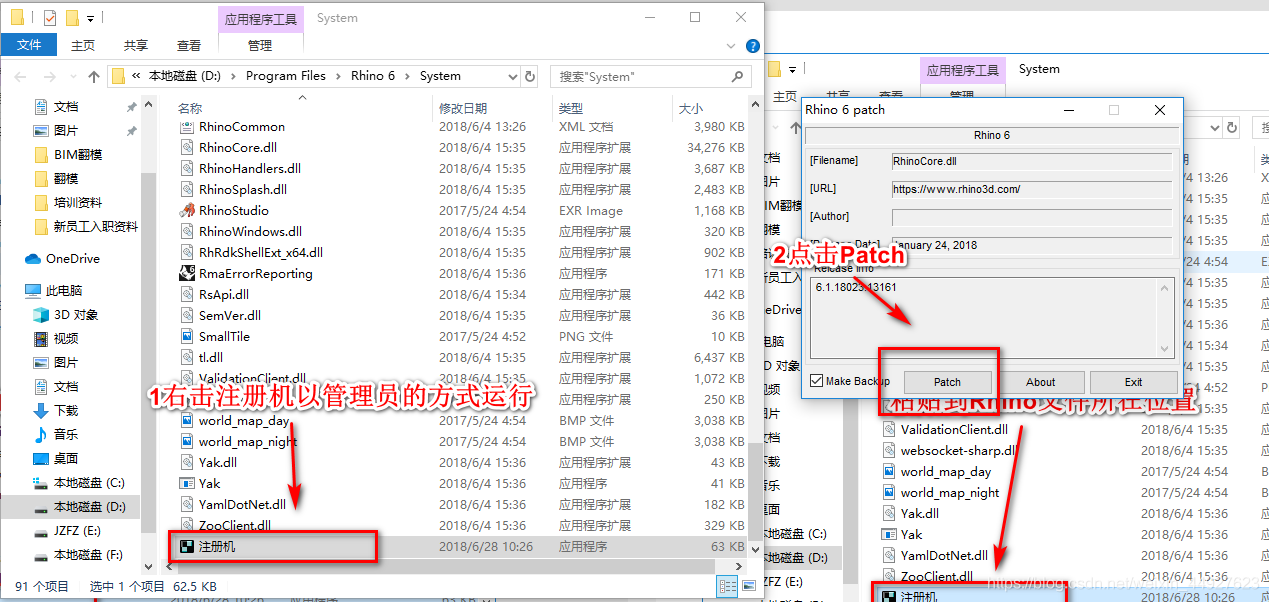Click the Back navigation arrow
Screen dimensions: 1269x602
(x=21, y=76)
